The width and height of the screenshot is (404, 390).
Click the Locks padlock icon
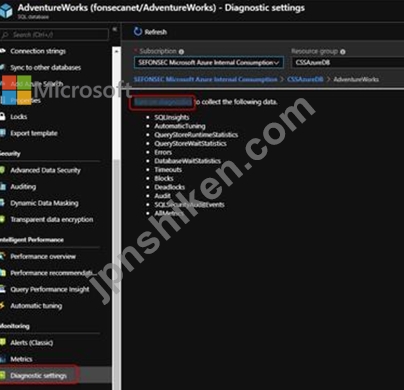pyautogui.click(x=3, y=117)
